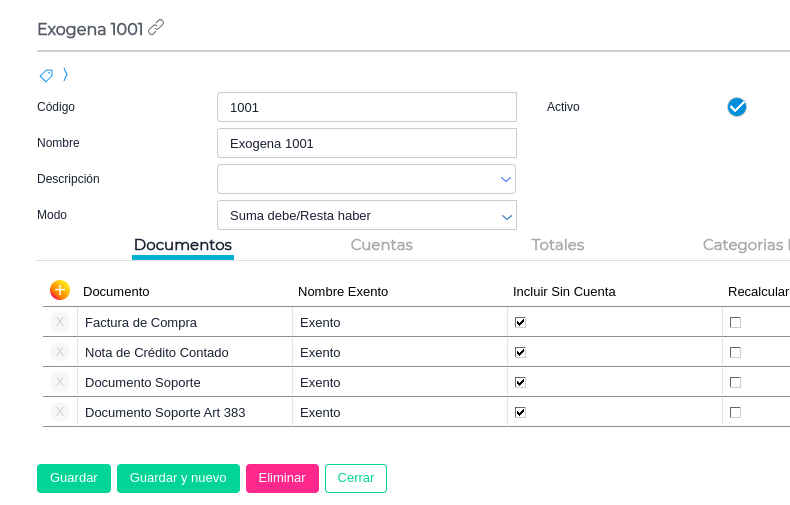The width and height of the screenshot is (790, 505).
Task: Switch to the Cuentas tab
Action: [381, 245]
